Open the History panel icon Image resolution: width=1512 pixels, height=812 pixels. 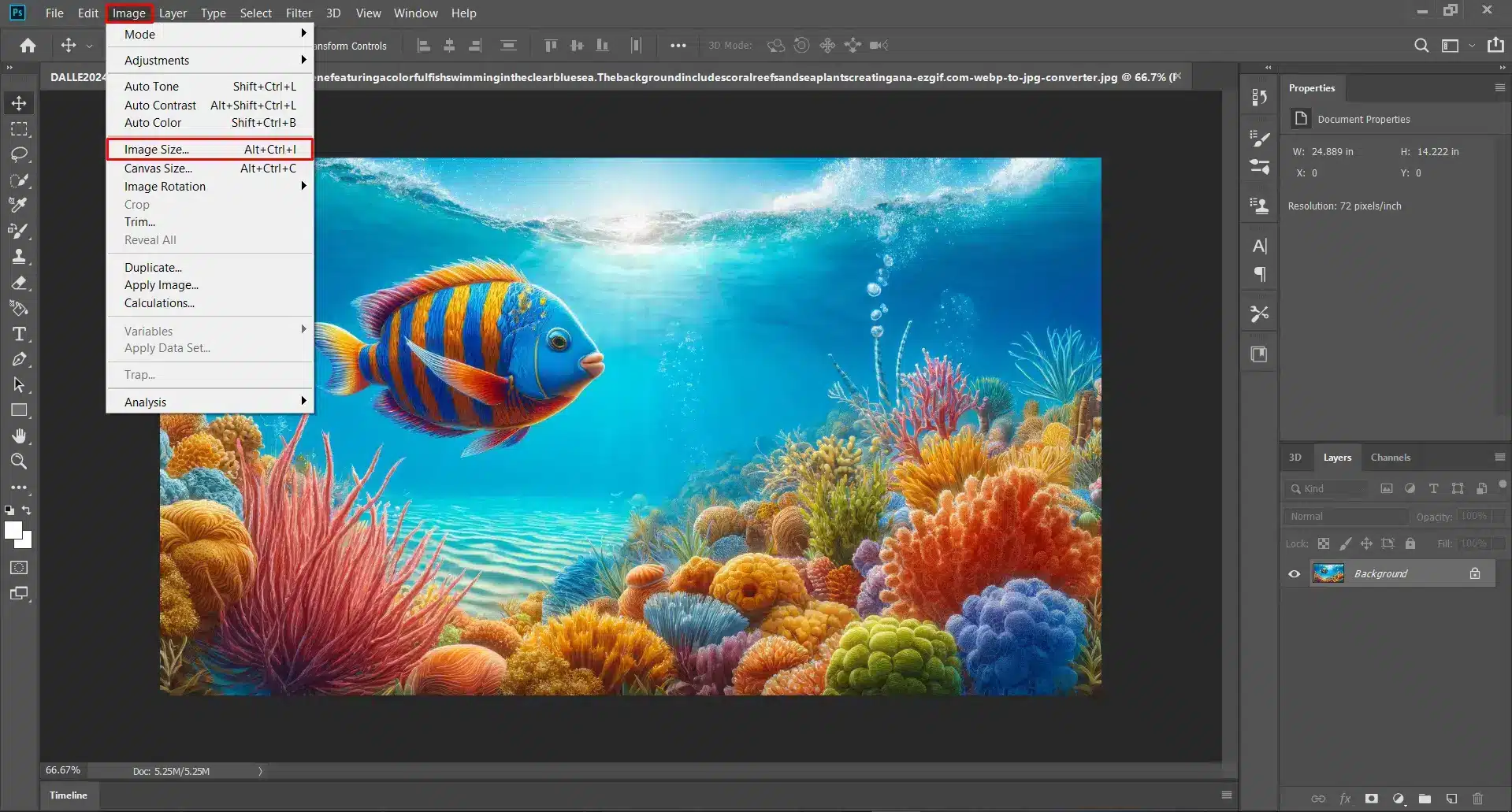tap(1259, 97)
